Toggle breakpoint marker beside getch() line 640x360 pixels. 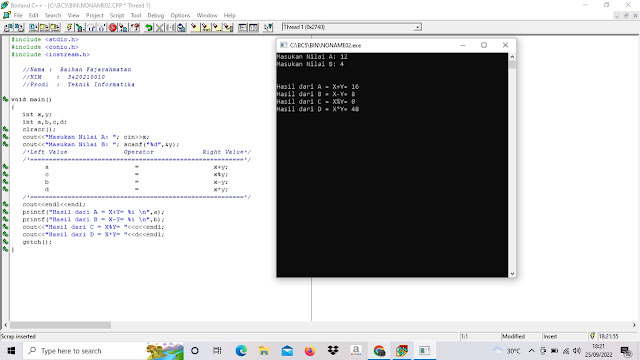click(x=5, y=242)
